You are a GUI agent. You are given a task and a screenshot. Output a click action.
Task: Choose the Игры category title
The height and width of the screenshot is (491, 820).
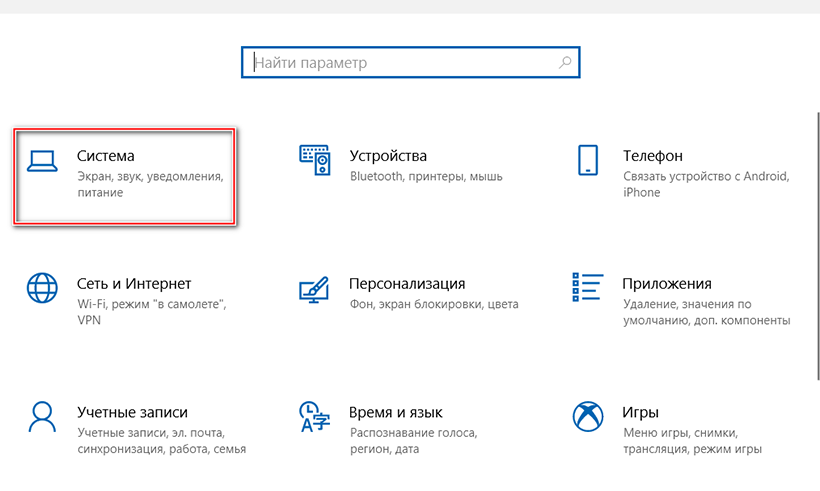[x=640, y=412]
